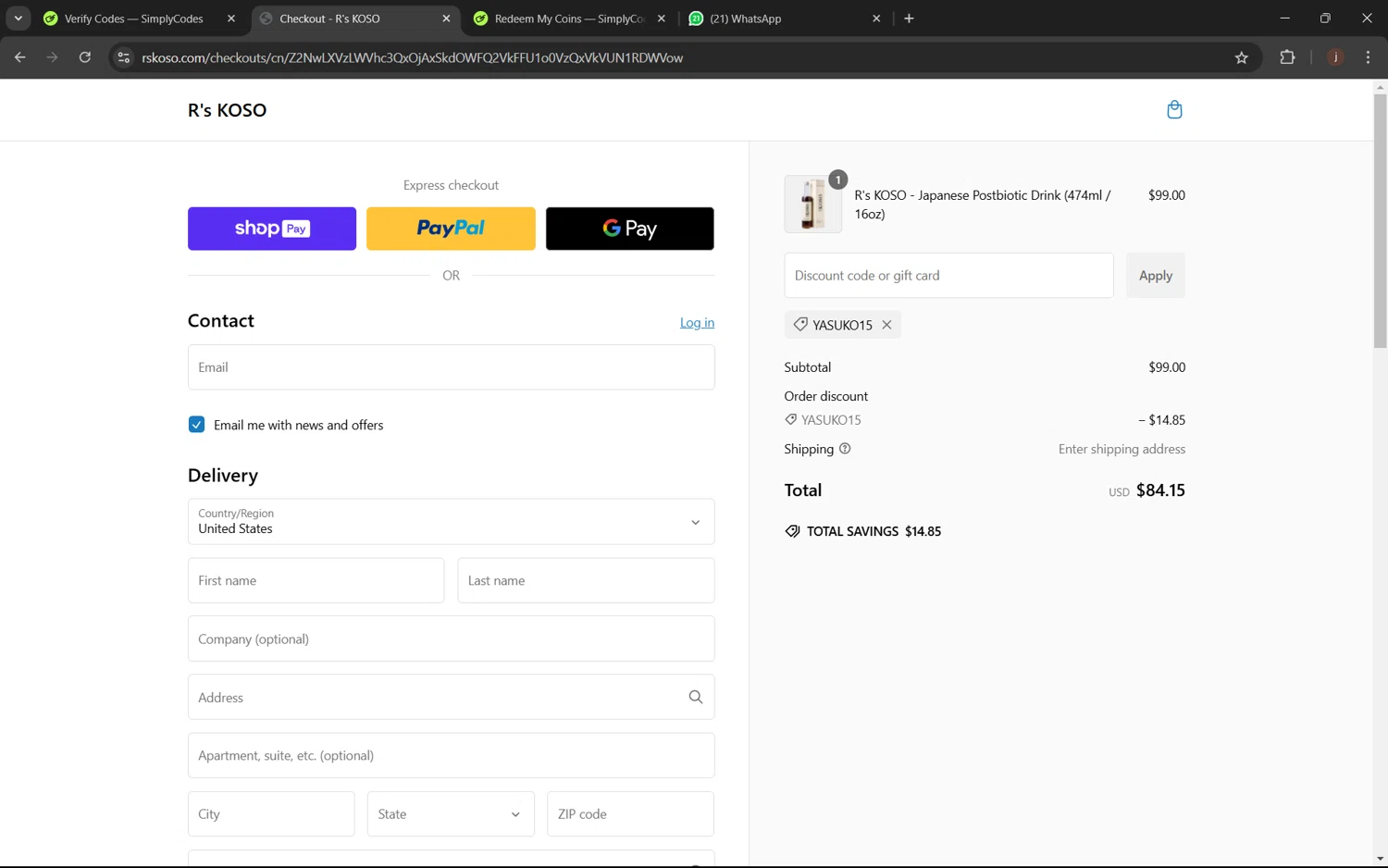Click the Log in link
The image size is (1388, 868).
pyautogui.click(x=697, y=322)
